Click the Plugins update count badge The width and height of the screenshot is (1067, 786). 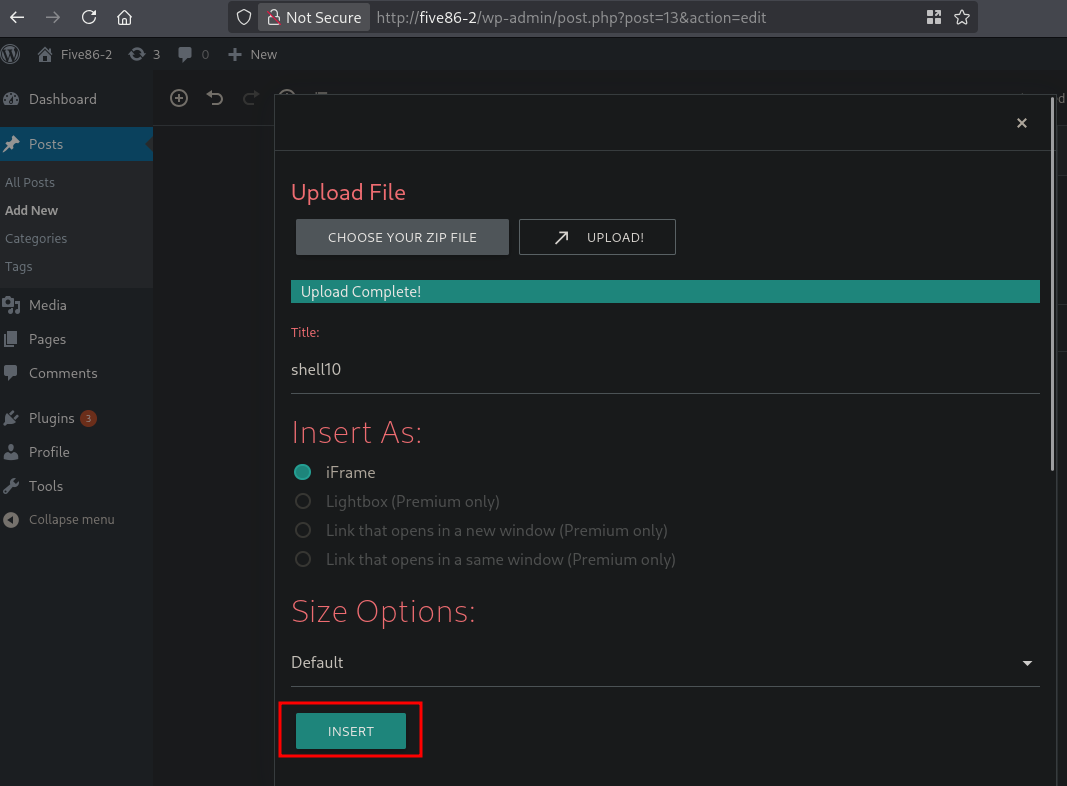(x=88, y=419)
